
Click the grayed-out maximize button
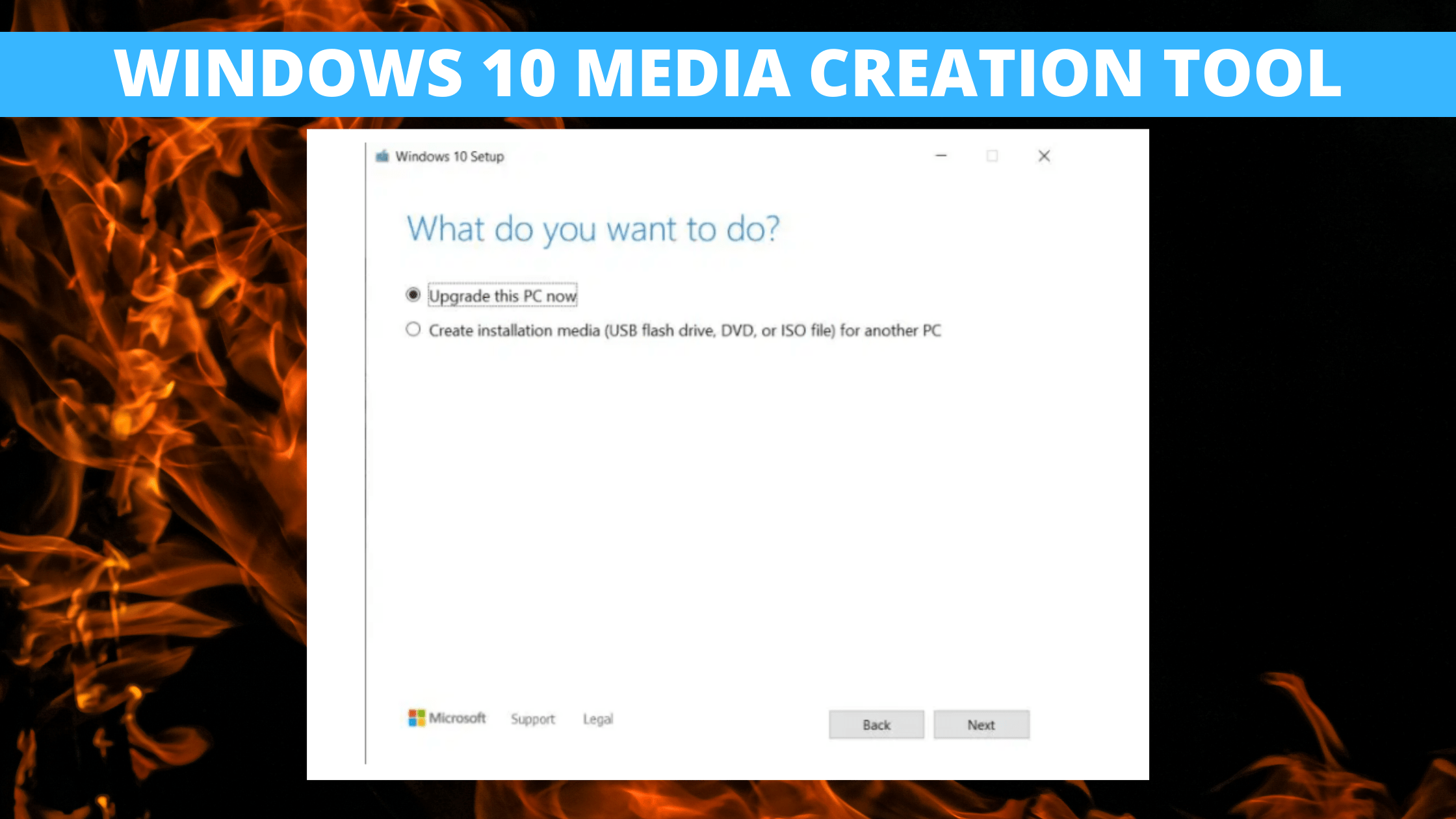[992, 156]
